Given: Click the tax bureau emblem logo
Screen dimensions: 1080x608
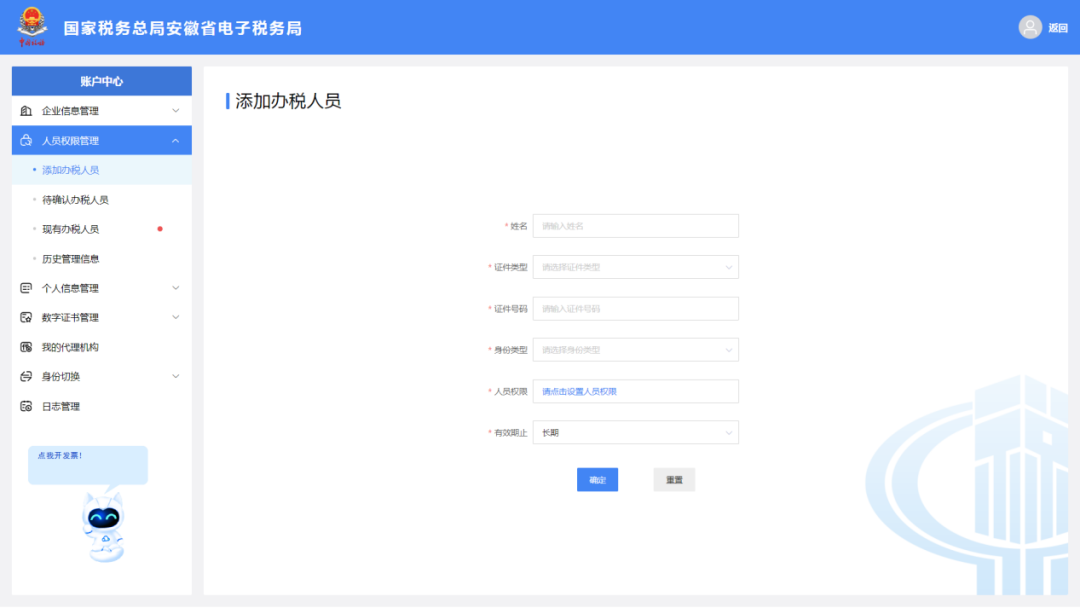Looking at the screenshot, I should point(32,26).
